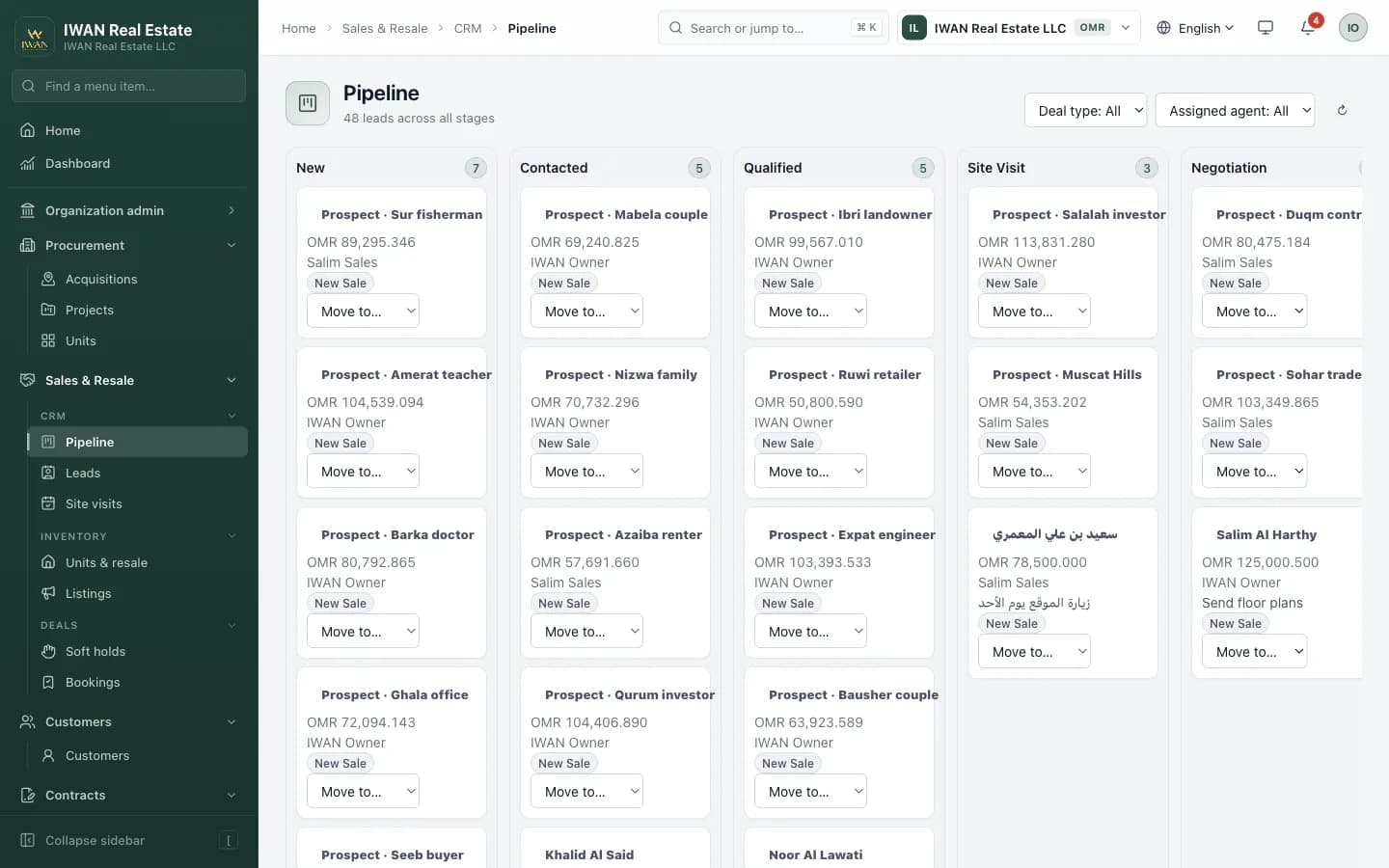Click the IWAN logo in sidebar header

coord(35,37)
